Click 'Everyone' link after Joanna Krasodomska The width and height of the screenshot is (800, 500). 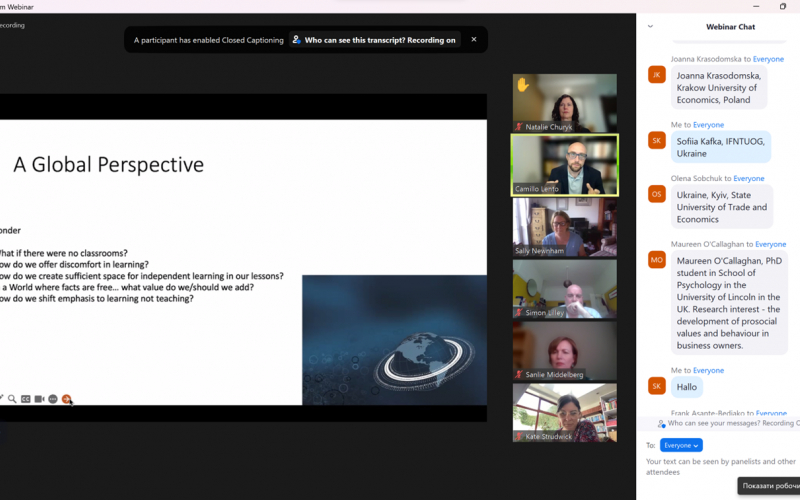coord(768,59)
